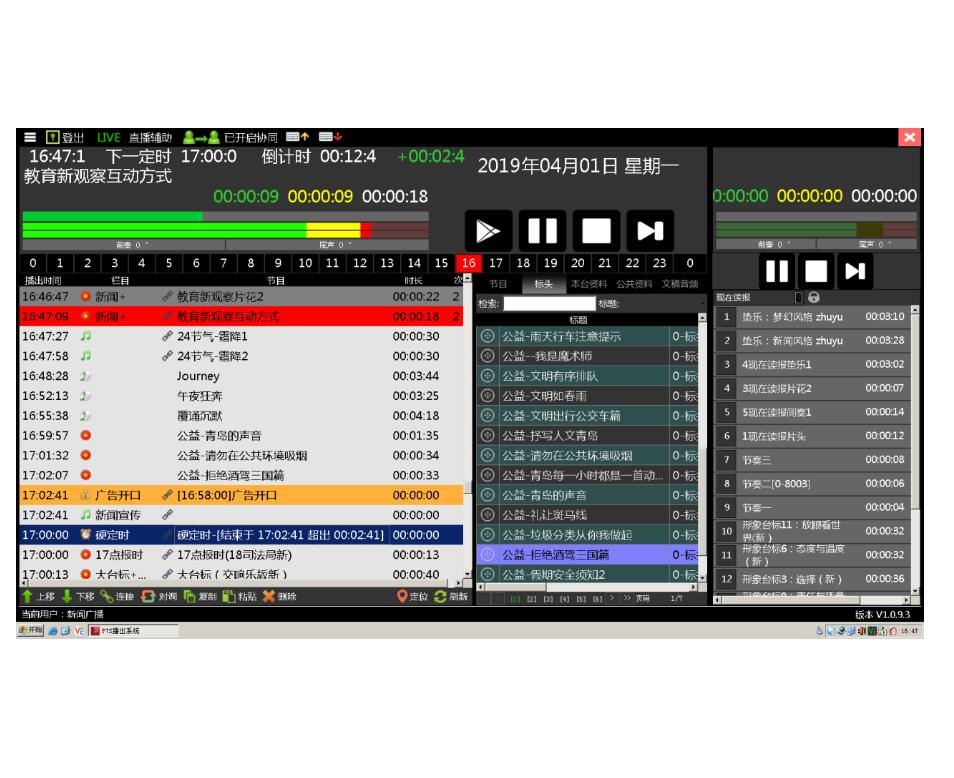This screenshot has height=778, width=954.
Task: Select hour 8 on the timeline
Action: click(x=251, y=263)
